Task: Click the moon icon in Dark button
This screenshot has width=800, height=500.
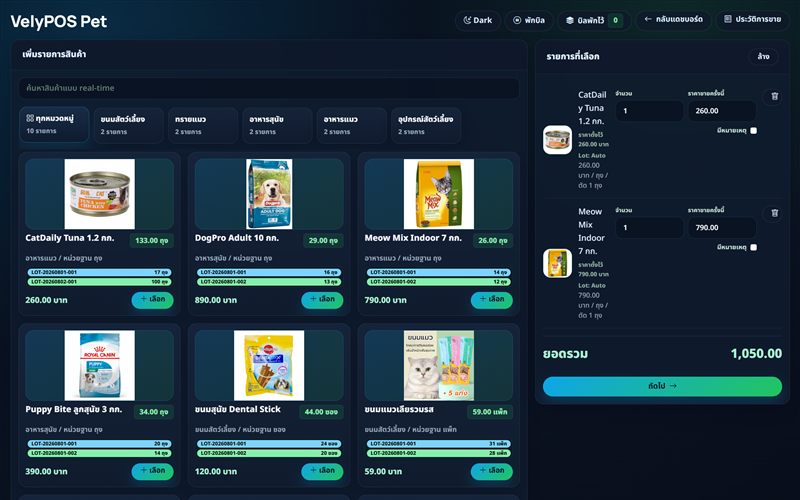Action: pyautogui.click(x=467, y=20)
